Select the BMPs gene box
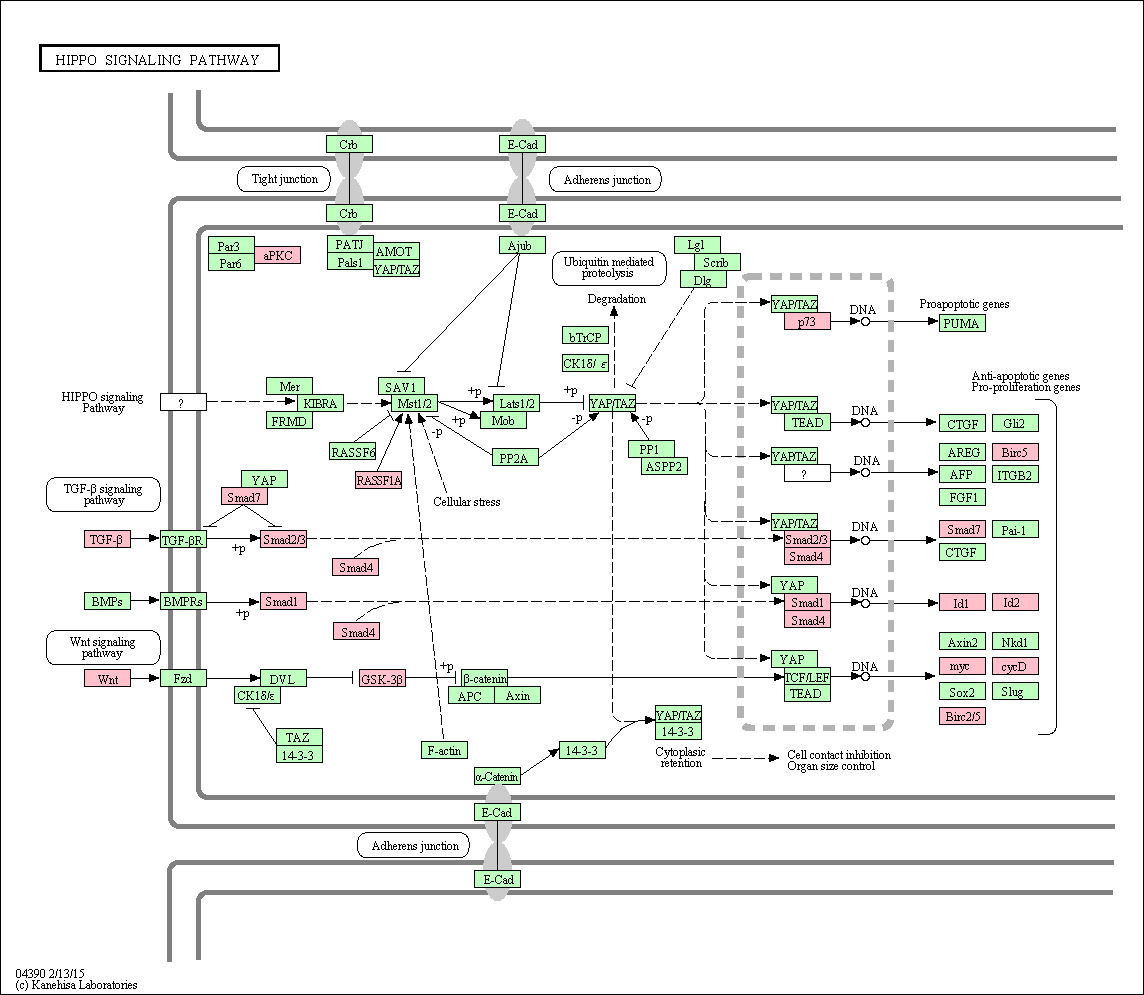This screenshot has width=1144, height=995. pos(107,601)
